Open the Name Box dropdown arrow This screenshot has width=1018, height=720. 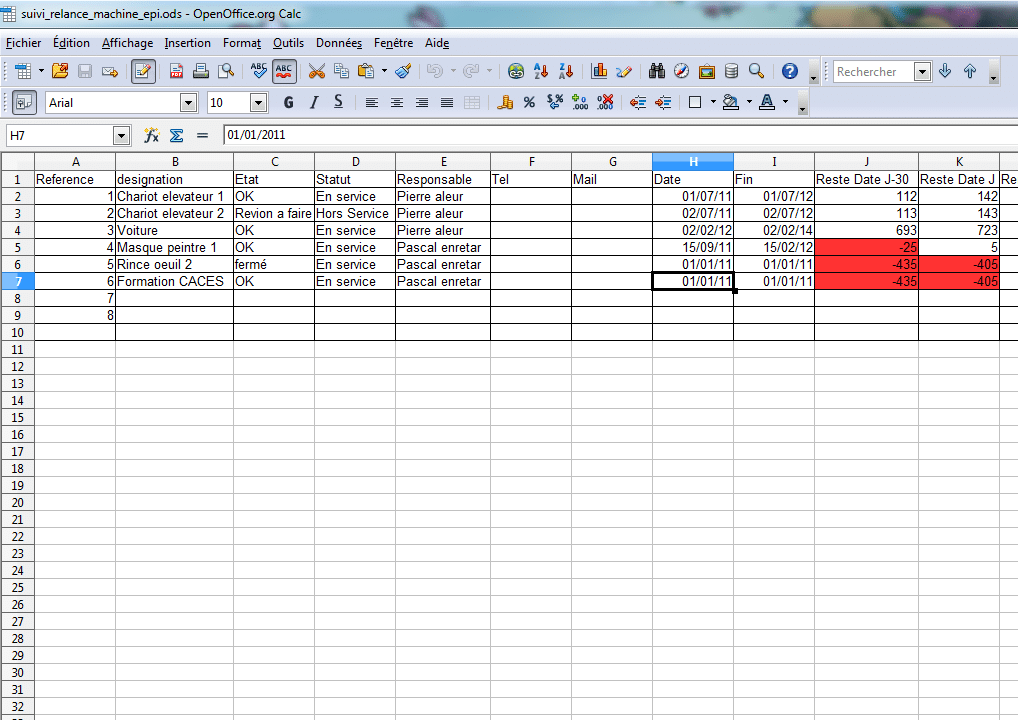click(x=121, y=136)
